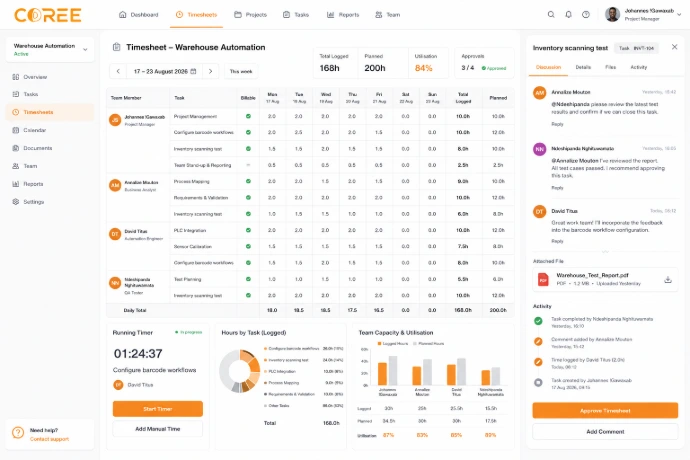This screenshot has height=460, width=690.
Task: Switch to the Files tab
Action: coord(610,67)
